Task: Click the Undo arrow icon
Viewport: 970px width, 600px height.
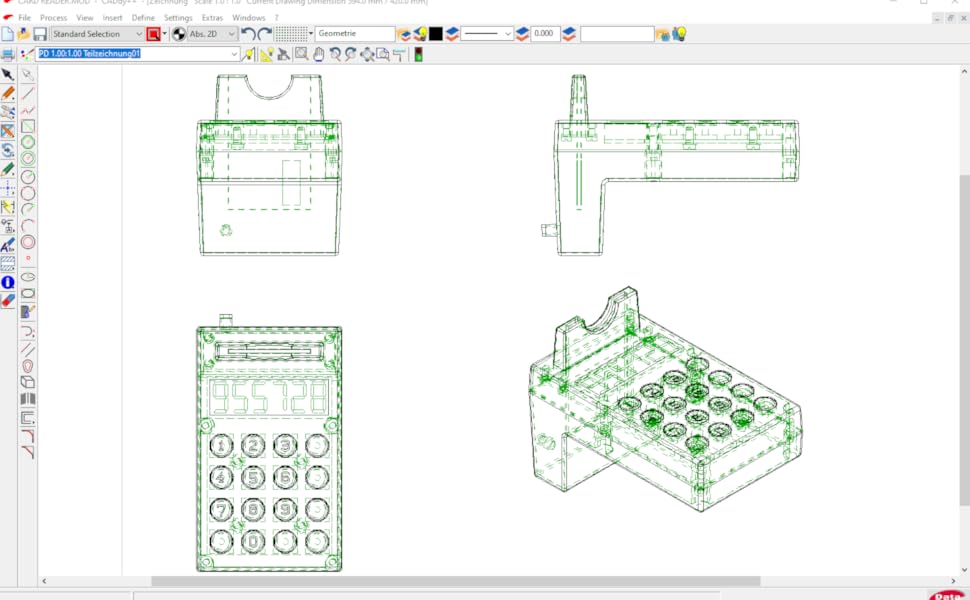Action: pyautogui.click(x=247, y=33)
